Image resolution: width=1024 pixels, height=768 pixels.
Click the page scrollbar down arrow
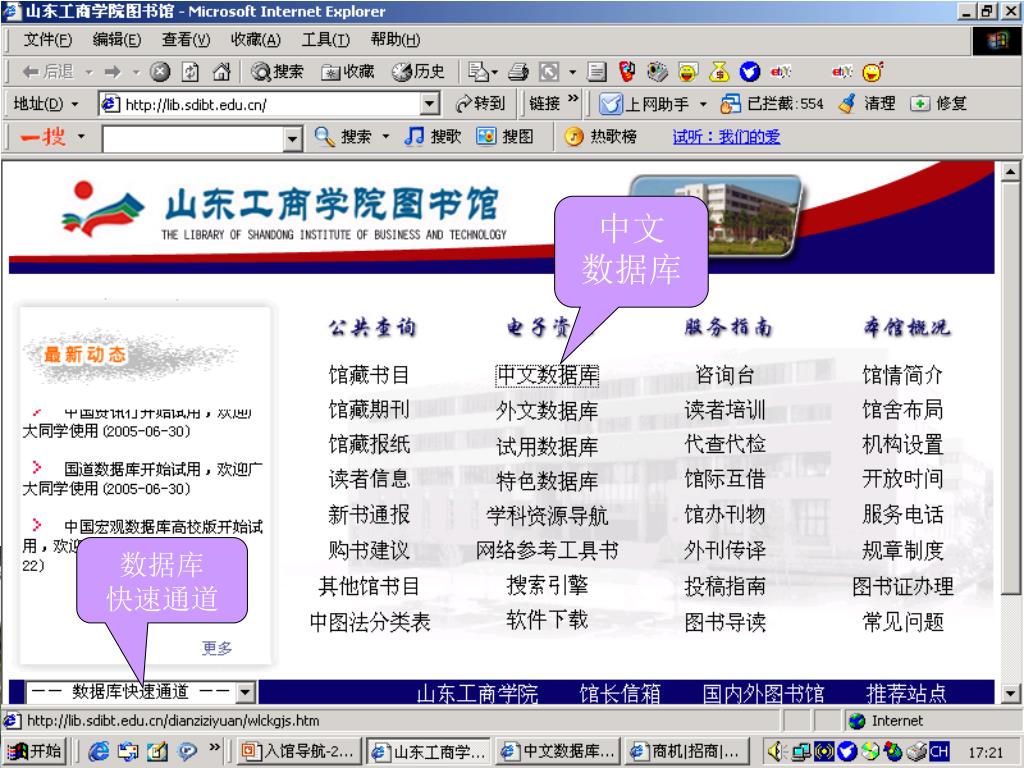coord(1010,693)
